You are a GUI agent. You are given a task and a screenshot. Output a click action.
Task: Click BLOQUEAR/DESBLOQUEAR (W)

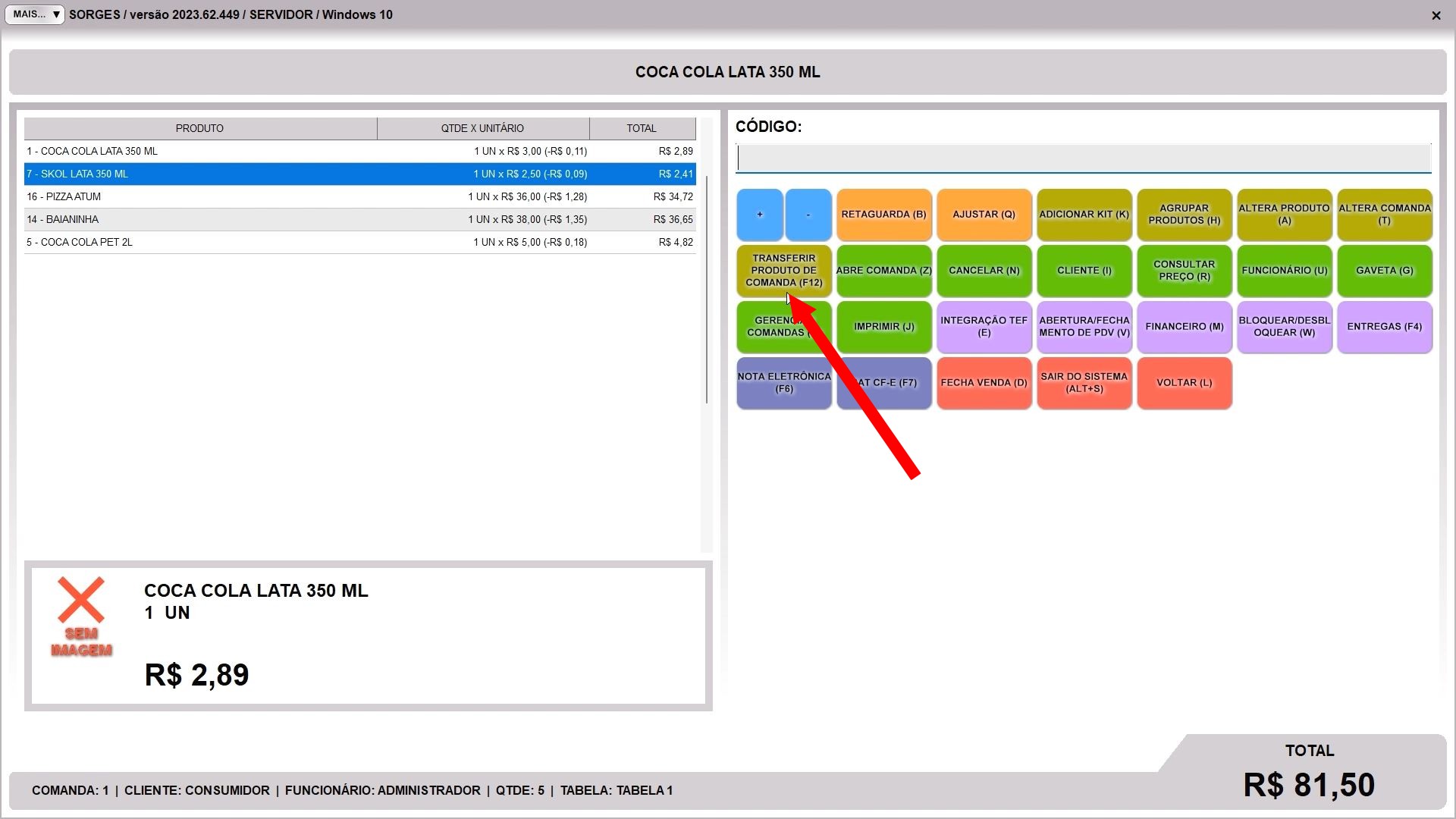tap(1285, 327)
